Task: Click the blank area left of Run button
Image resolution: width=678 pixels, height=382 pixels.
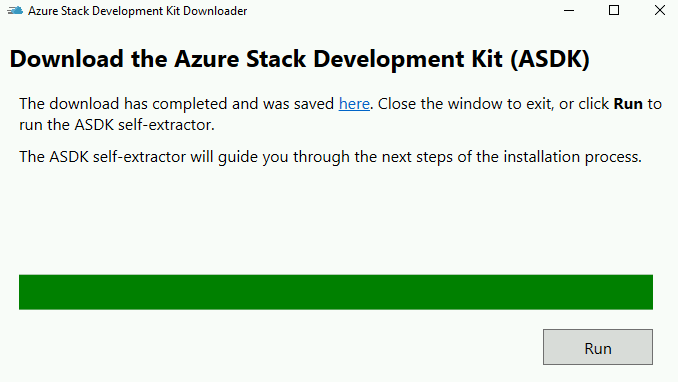Action: click(x=277, y=347)
